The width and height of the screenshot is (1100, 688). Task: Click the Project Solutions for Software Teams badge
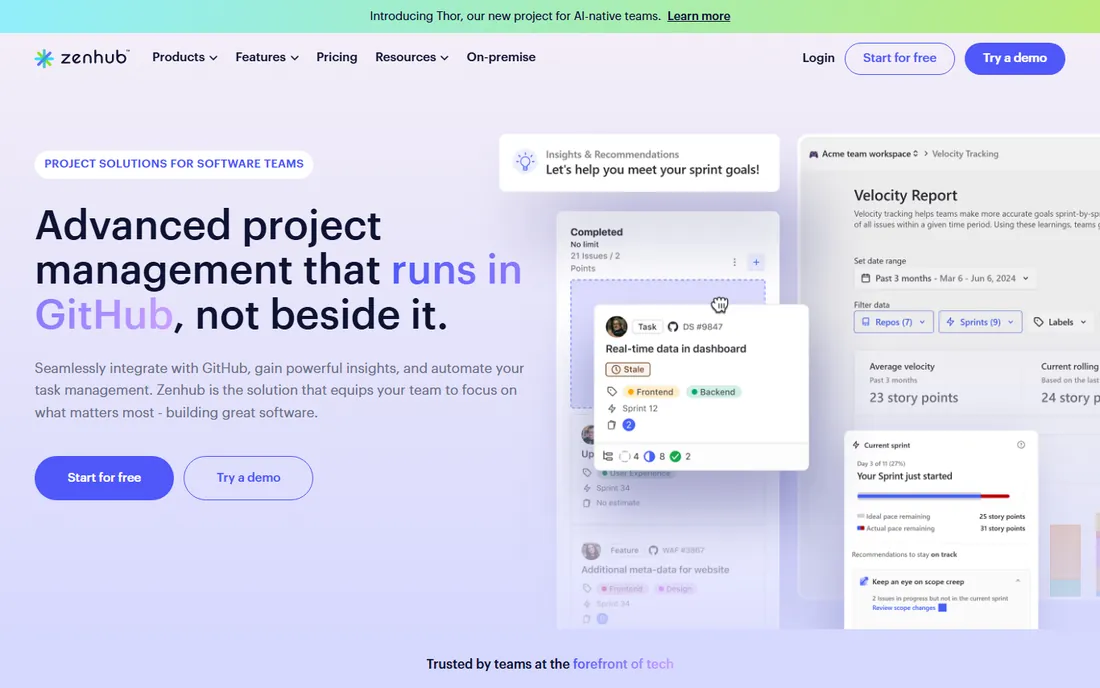click(x=174, y=164)
